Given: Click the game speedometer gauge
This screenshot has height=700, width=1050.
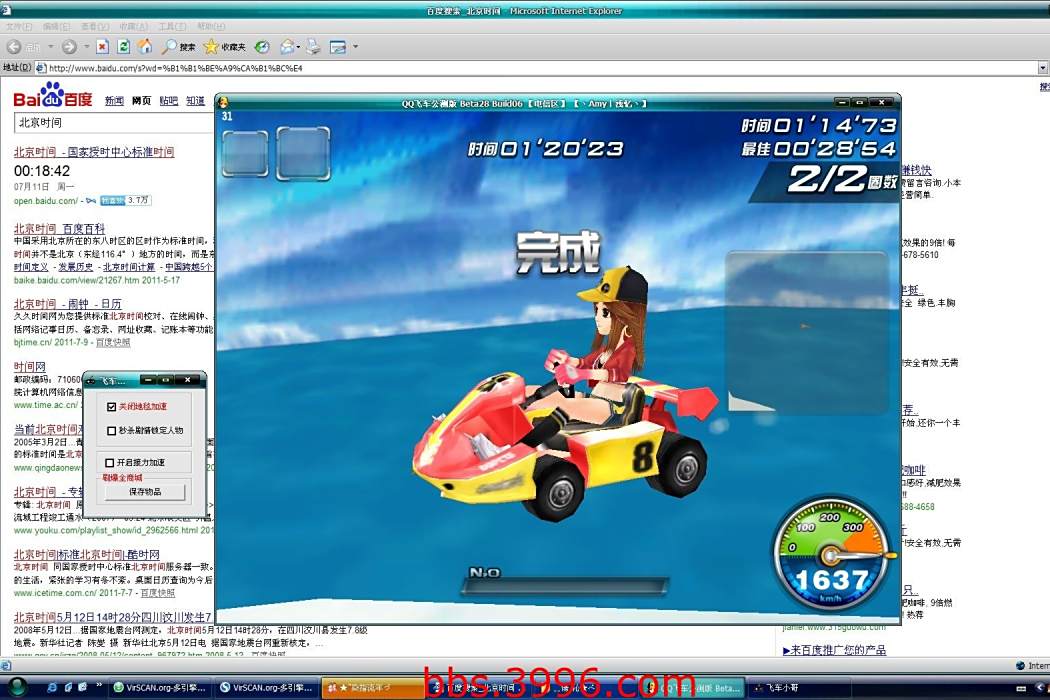Looking at the screenshot, I should (831, 552).
